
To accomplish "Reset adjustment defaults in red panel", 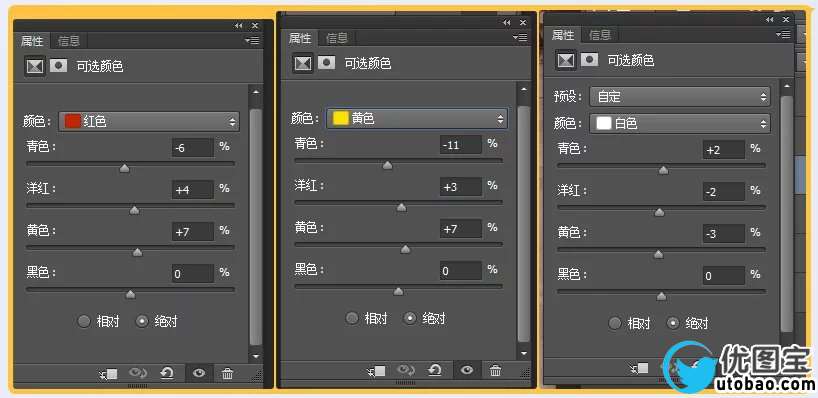I will point(167,373).
